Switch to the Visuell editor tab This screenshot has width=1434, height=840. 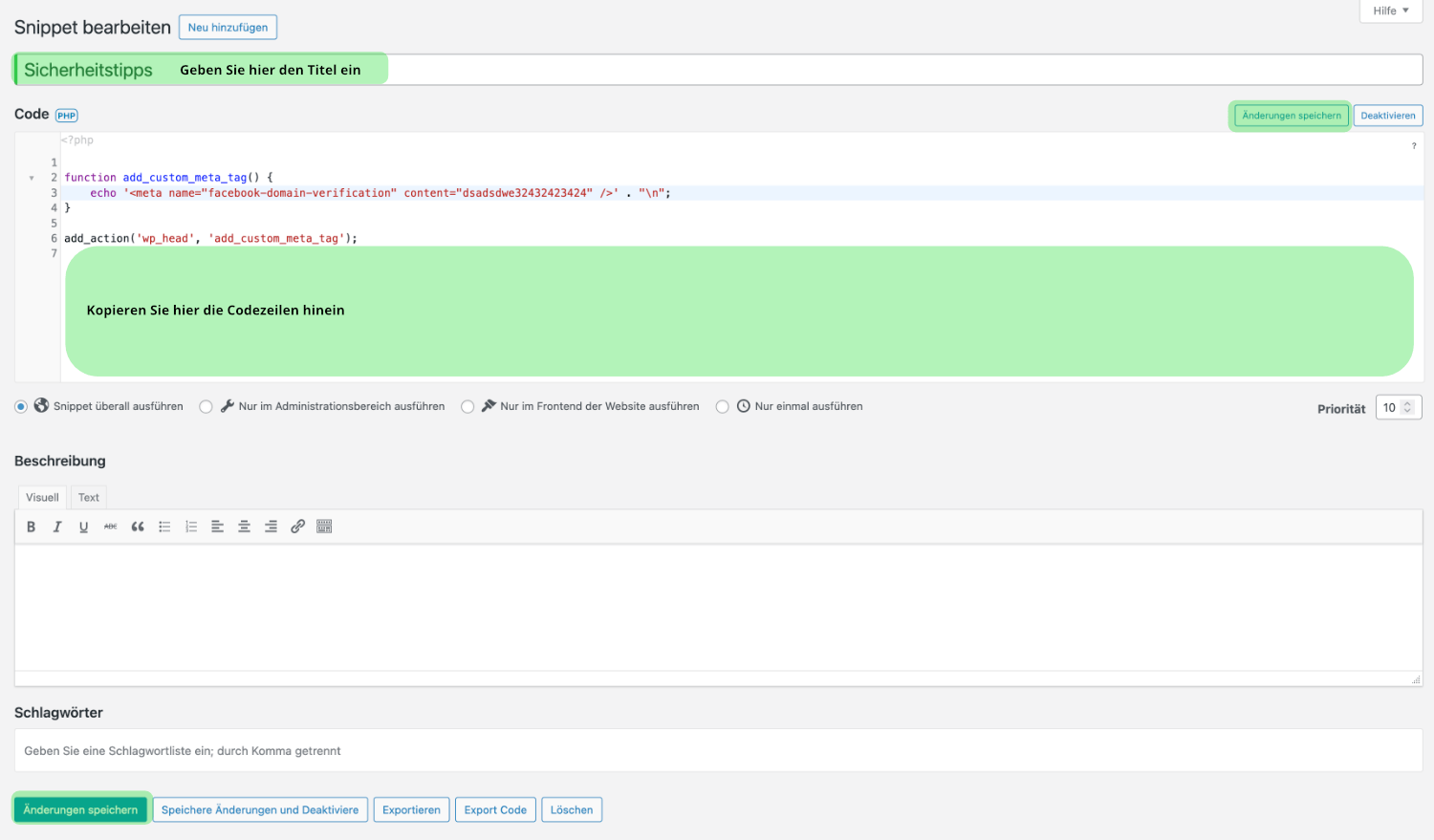pyautogui.click(x=42, y=497)
